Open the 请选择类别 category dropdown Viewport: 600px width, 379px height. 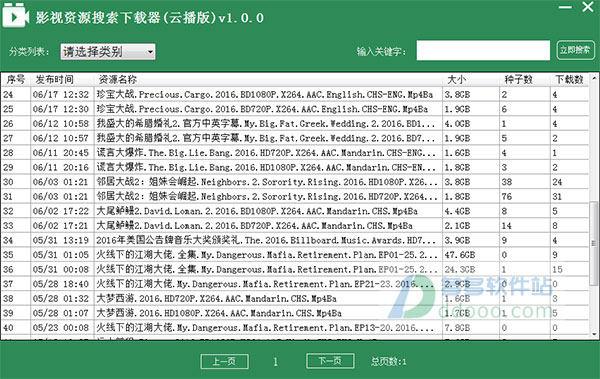(108, 52)
